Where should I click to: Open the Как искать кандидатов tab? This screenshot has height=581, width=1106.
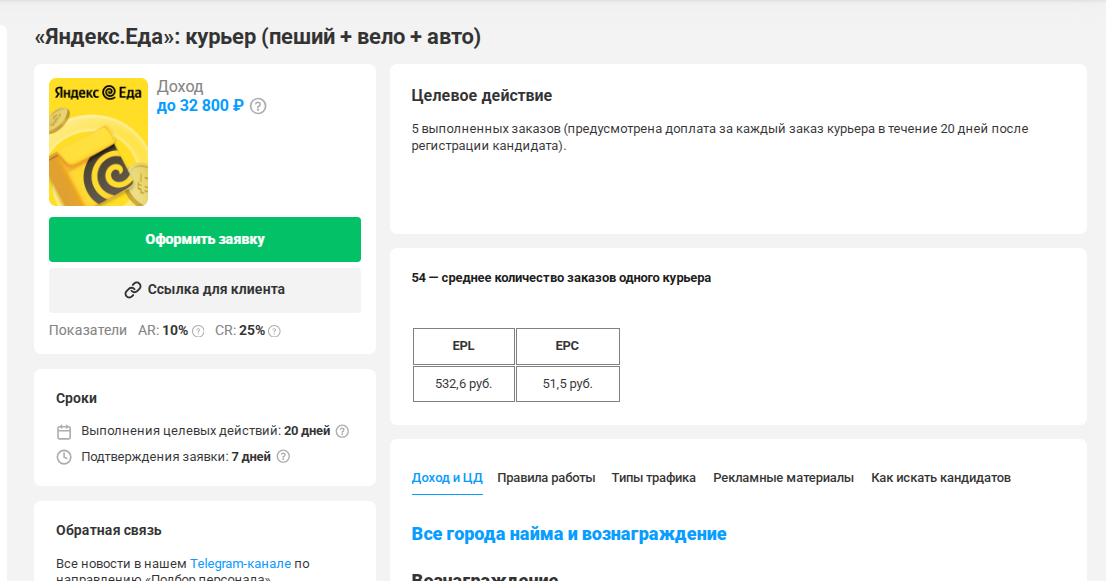[940, 478]
